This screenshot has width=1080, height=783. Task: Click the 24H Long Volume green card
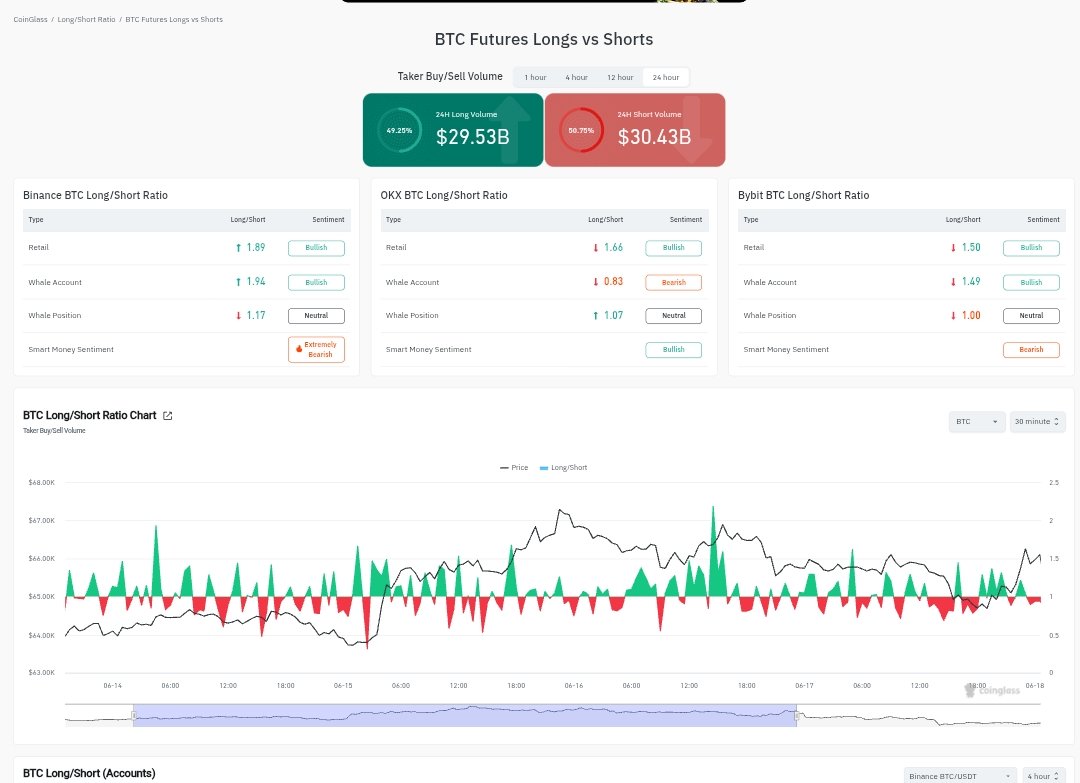click(x=453, y=130)
